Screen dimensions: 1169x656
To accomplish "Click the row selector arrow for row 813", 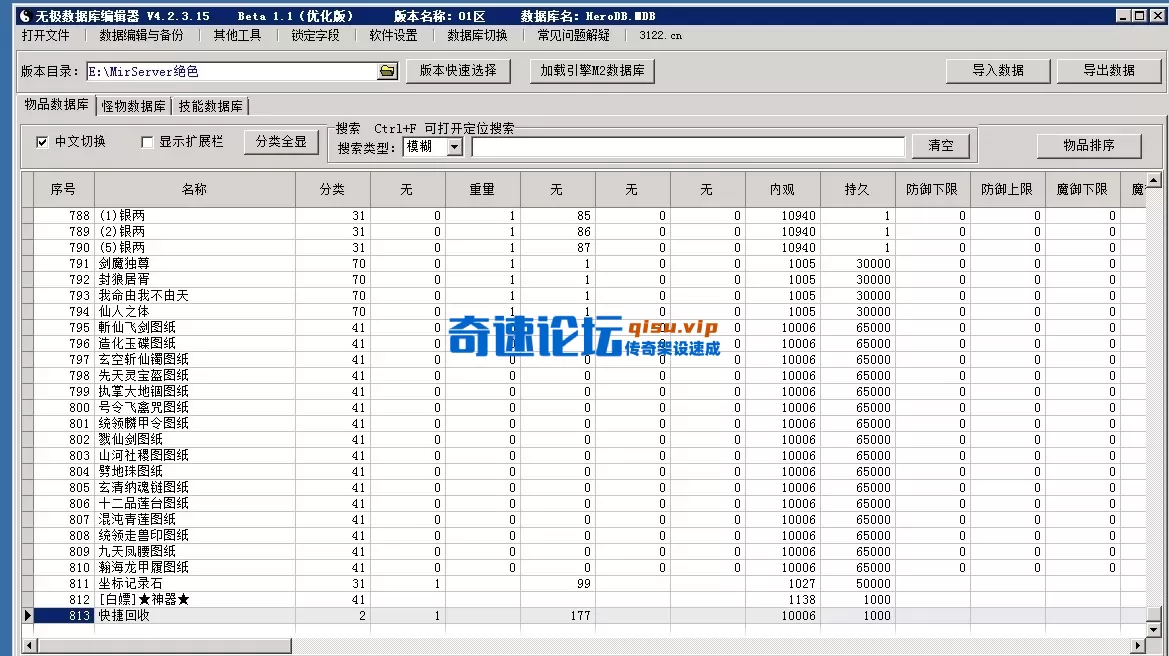I will click(x=28, y=616).
